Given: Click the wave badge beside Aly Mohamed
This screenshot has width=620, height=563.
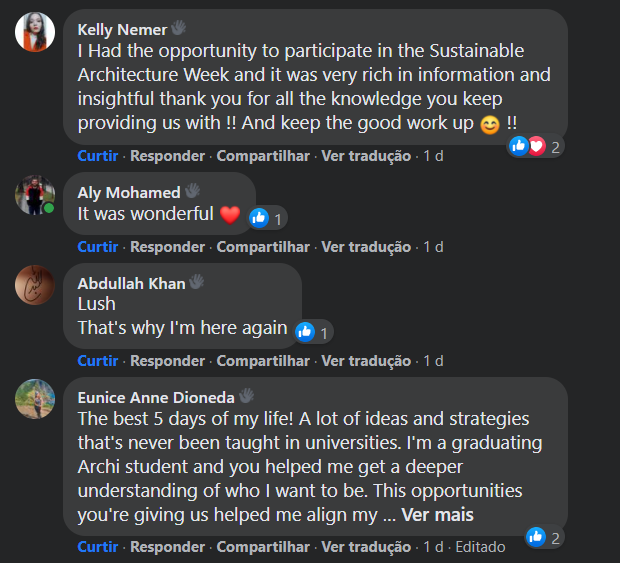Looking at the screenshot, I should click(x=193, y=191).
